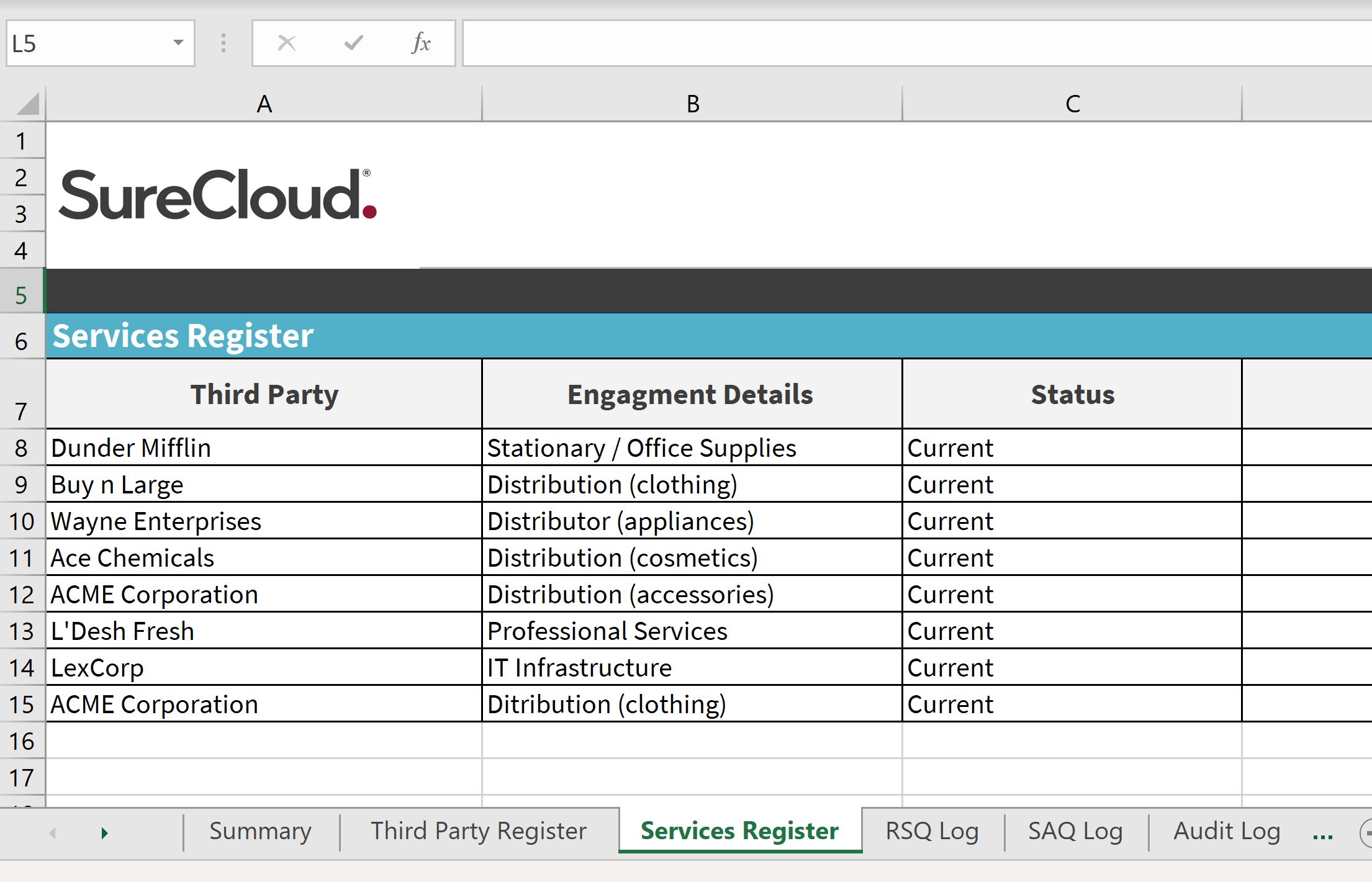
Task: Select column A header
Action: coord(264,104)
